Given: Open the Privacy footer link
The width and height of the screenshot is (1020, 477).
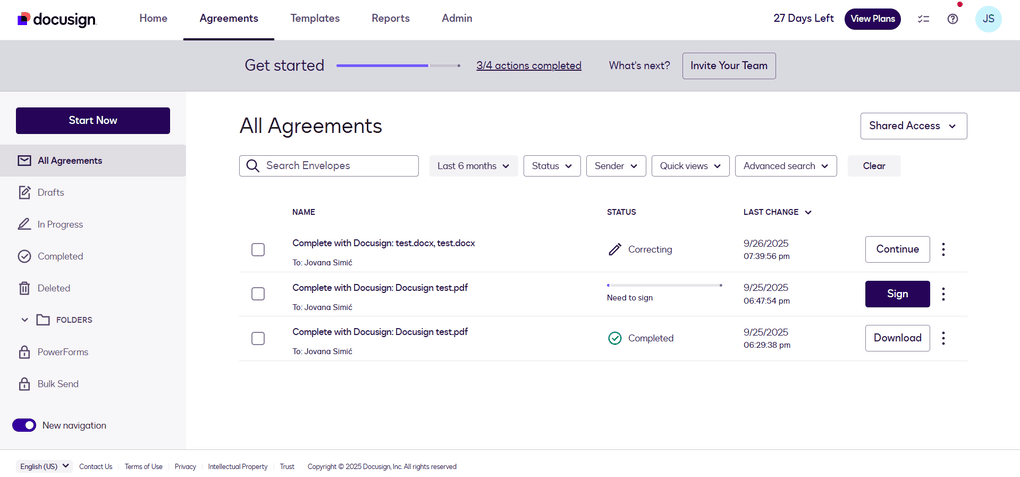Looking at the screenshot, I should (185, 467).
